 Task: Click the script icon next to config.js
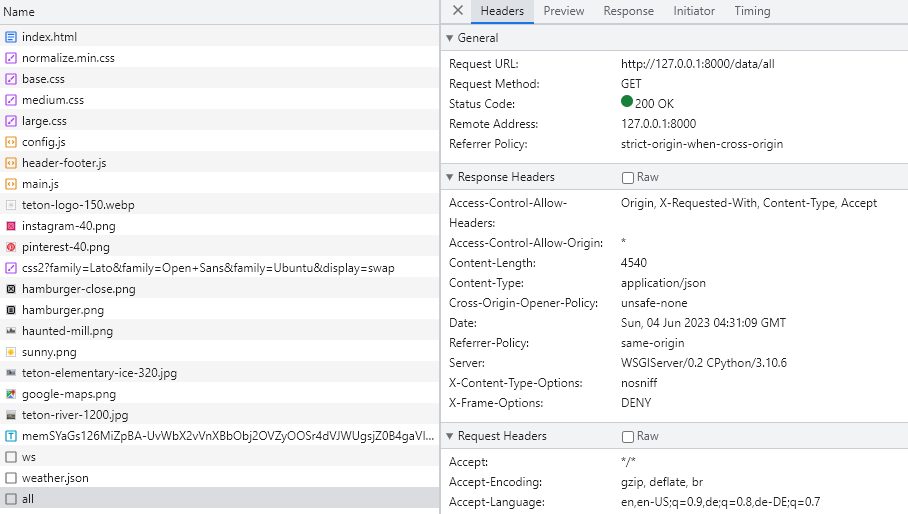(11, 142)
